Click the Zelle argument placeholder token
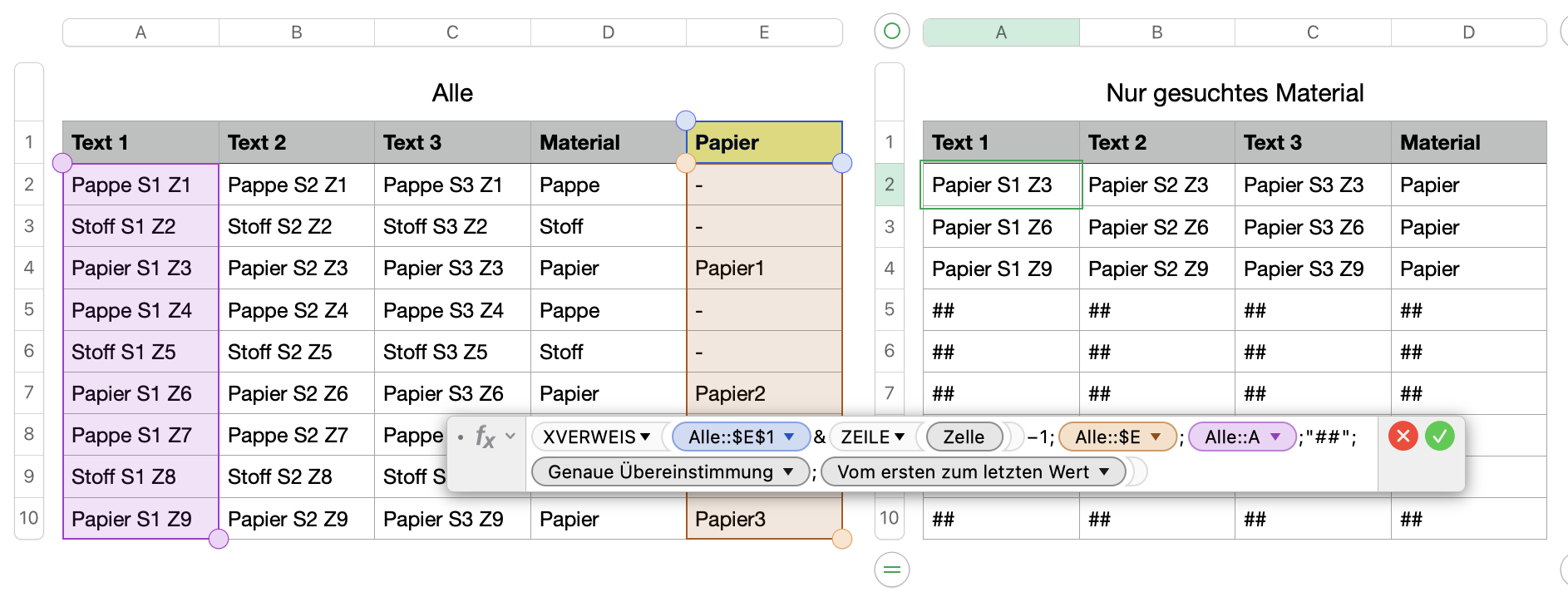 click(964, 437)
